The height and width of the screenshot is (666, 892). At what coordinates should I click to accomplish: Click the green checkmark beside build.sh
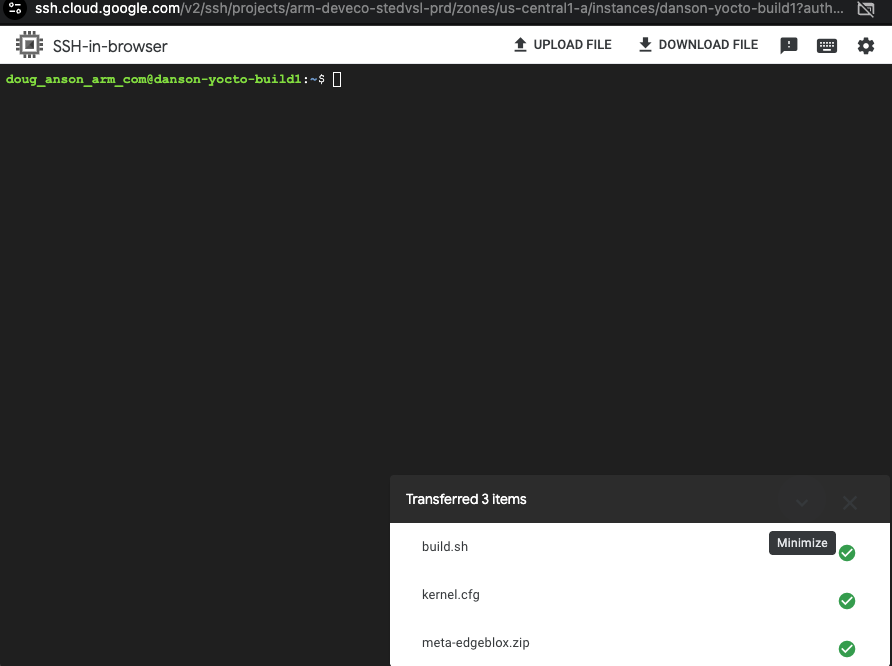pyautogui.click(x=847, y=552)
